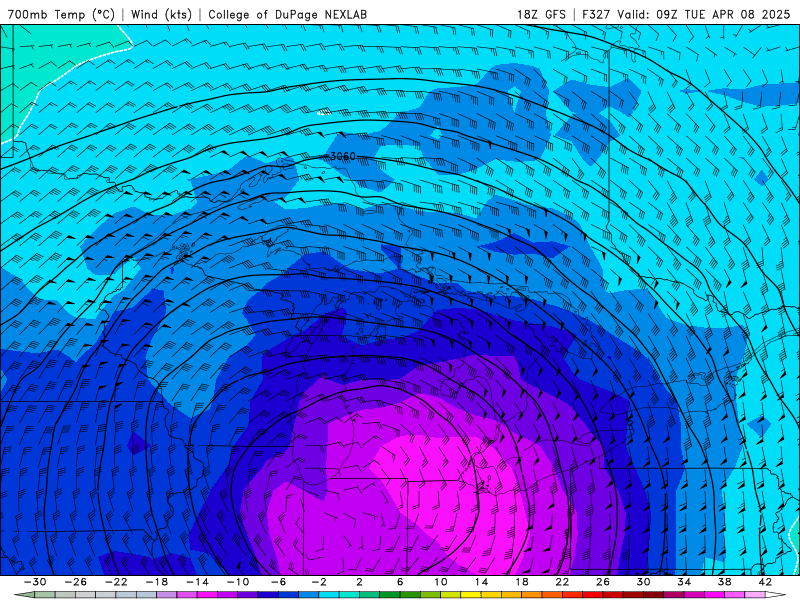Pick the '18' color scale label

click(x=521, y=582)
